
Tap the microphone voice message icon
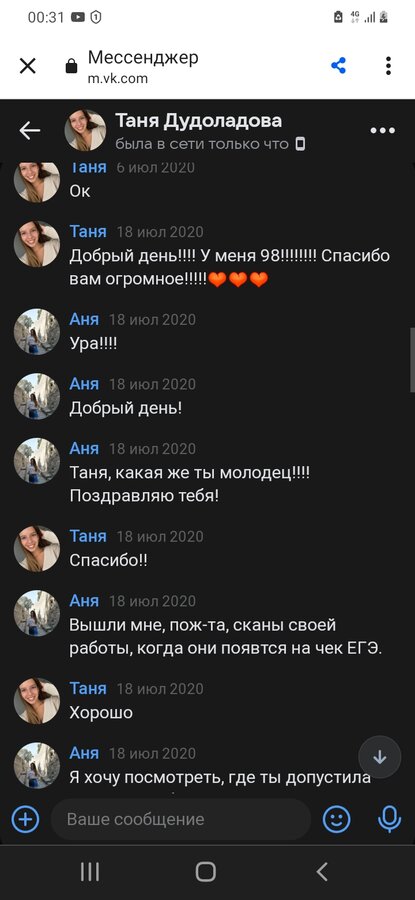(x=389, y=819)
